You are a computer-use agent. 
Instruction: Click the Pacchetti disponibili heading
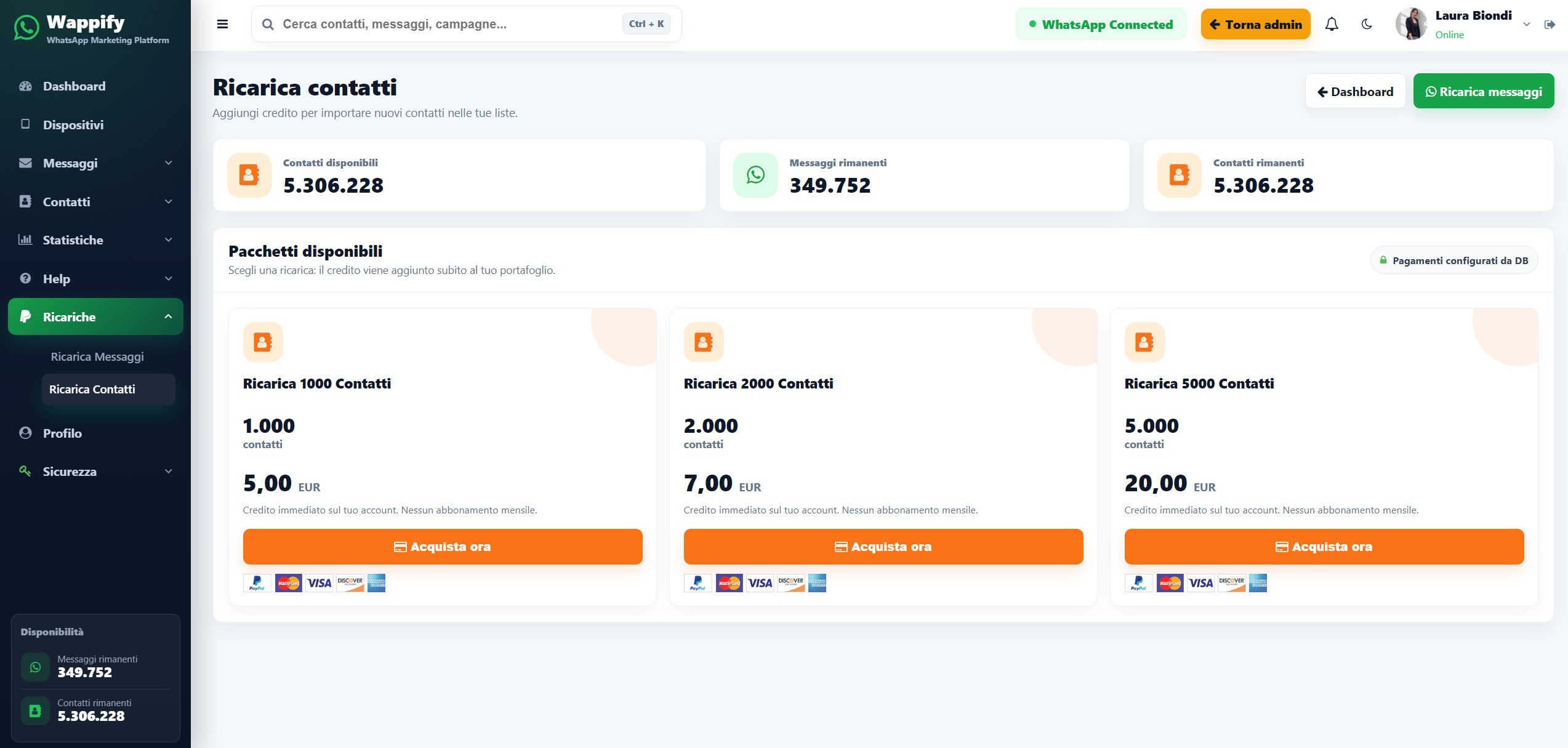(305, 251)
